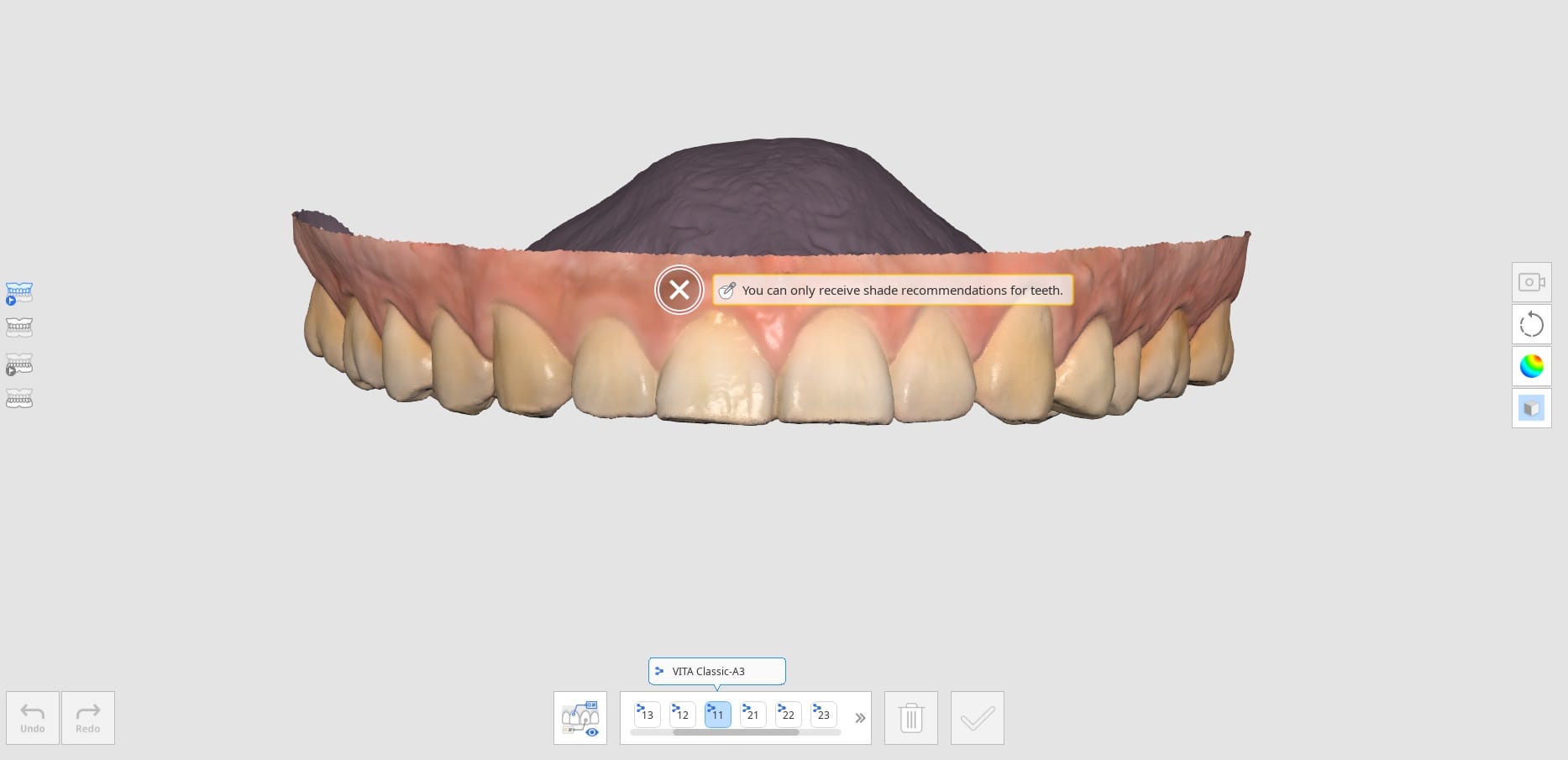Select tooth 21 shade marker

click(x=753, y=714)
